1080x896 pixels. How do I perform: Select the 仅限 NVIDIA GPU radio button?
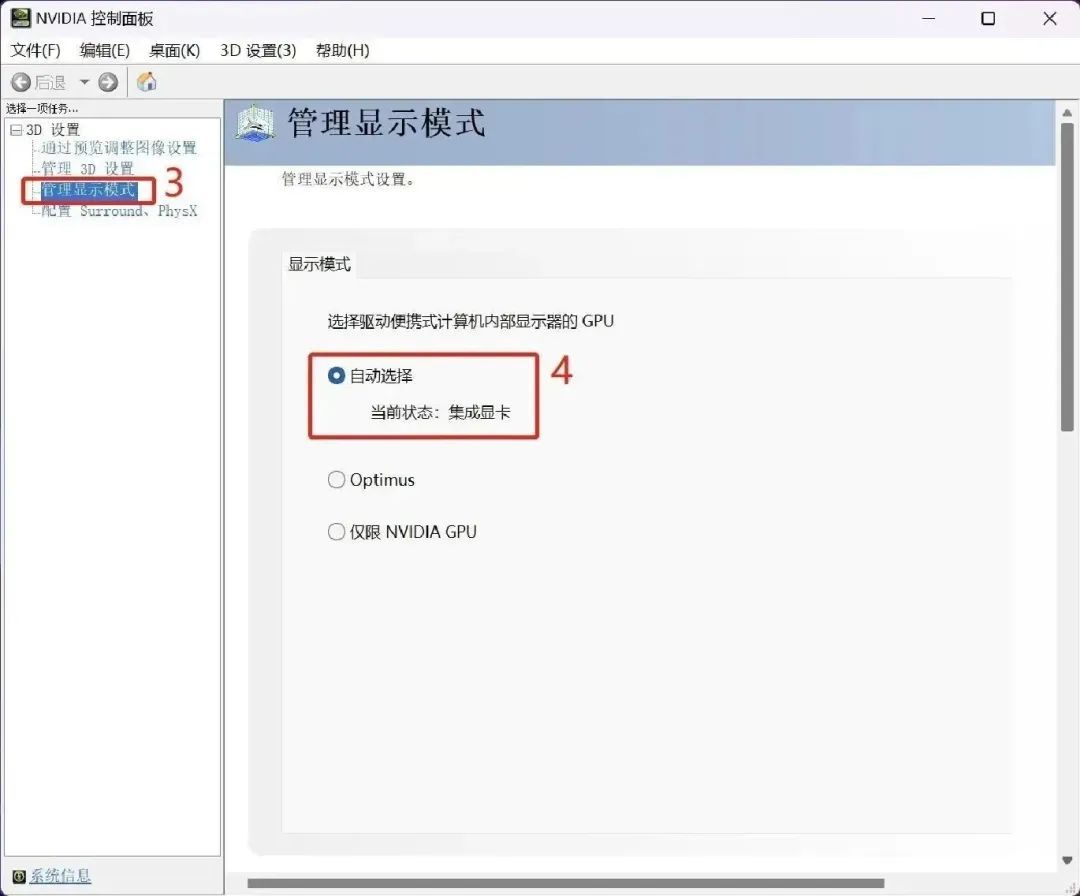[336, 532]
